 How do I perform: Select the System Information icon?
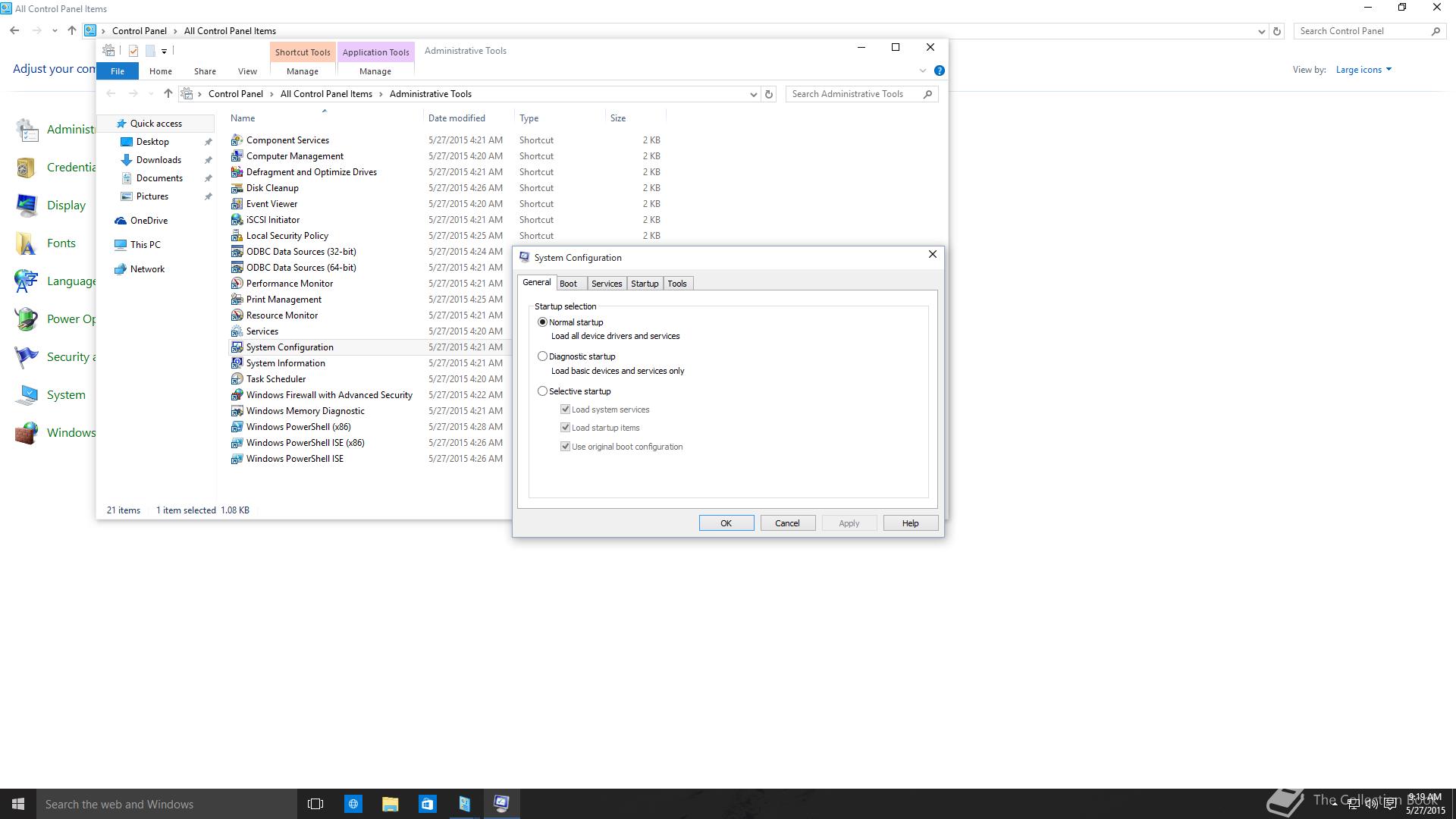pyautogui.click(x=237, y=363)
